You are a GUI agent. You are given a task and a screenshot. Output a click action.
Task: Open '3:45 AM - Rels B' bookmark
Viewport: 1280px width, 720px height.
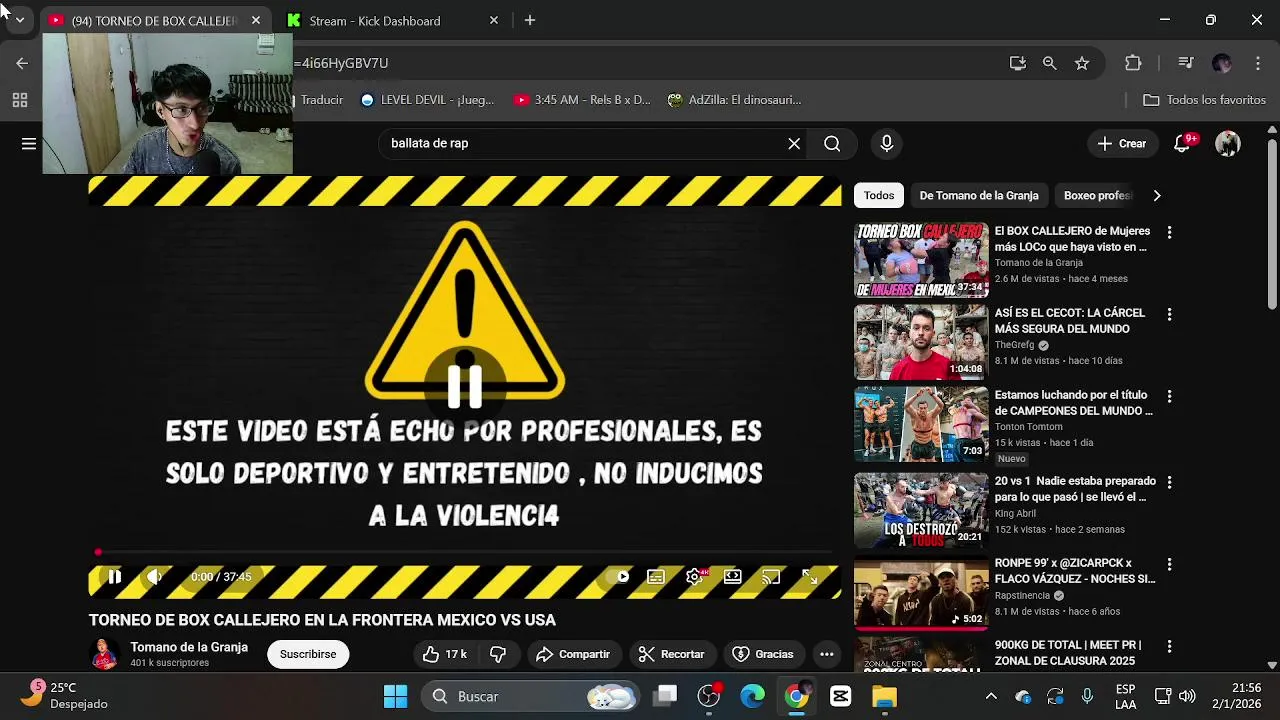tap(582, 100)
